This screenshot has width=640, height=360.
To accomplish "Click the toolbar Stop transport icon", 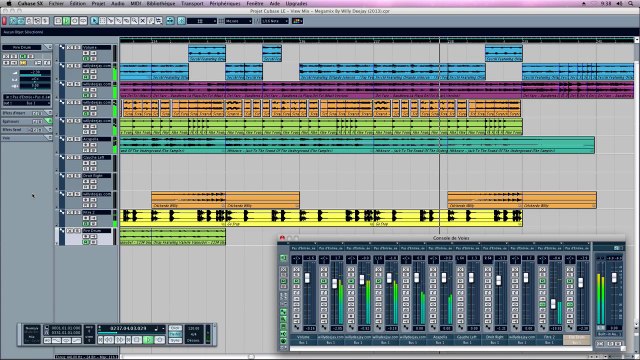I will pyautogui.click(x=58, y=20).
